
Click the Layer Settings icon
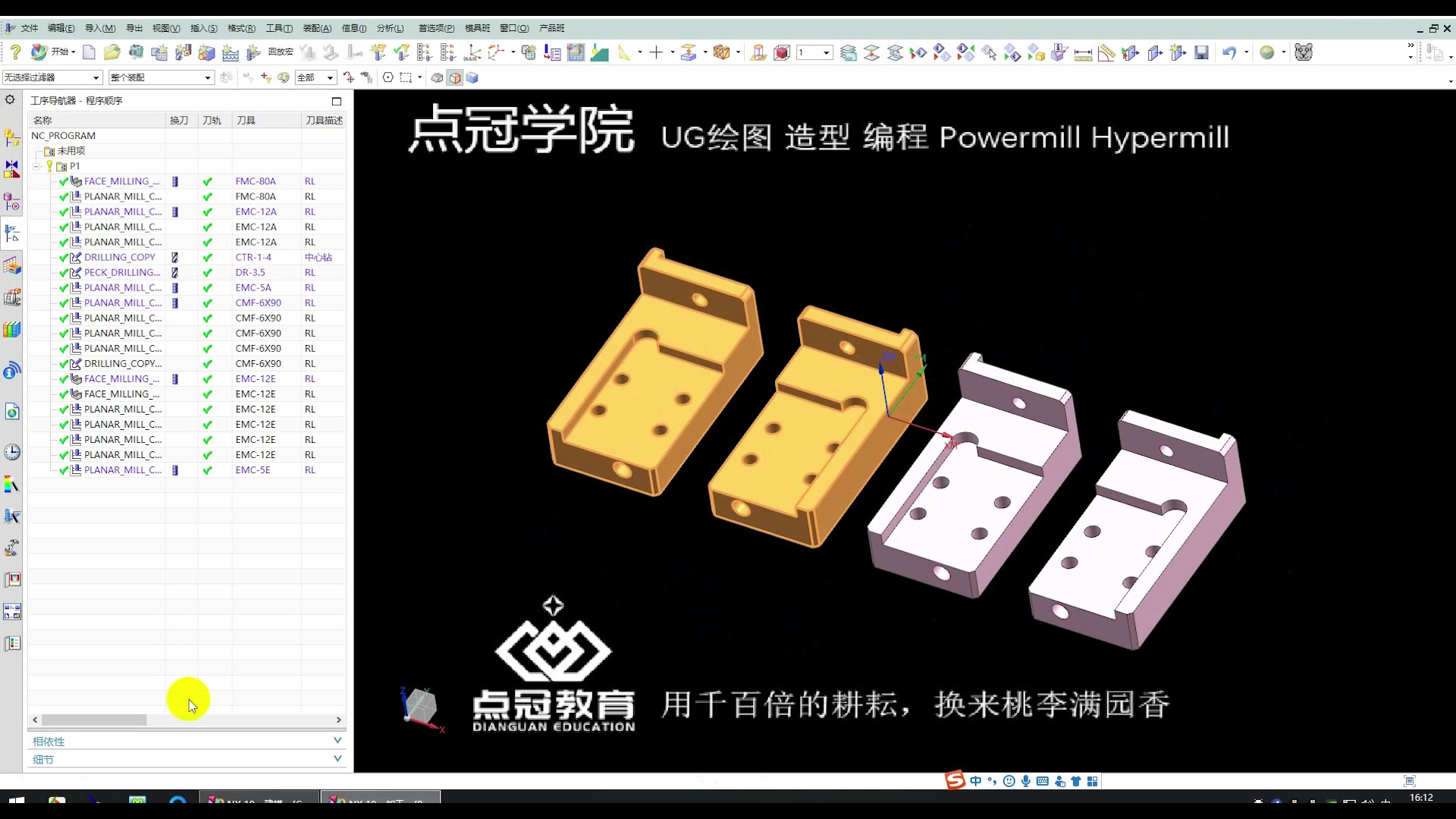(x=849, y=52)
